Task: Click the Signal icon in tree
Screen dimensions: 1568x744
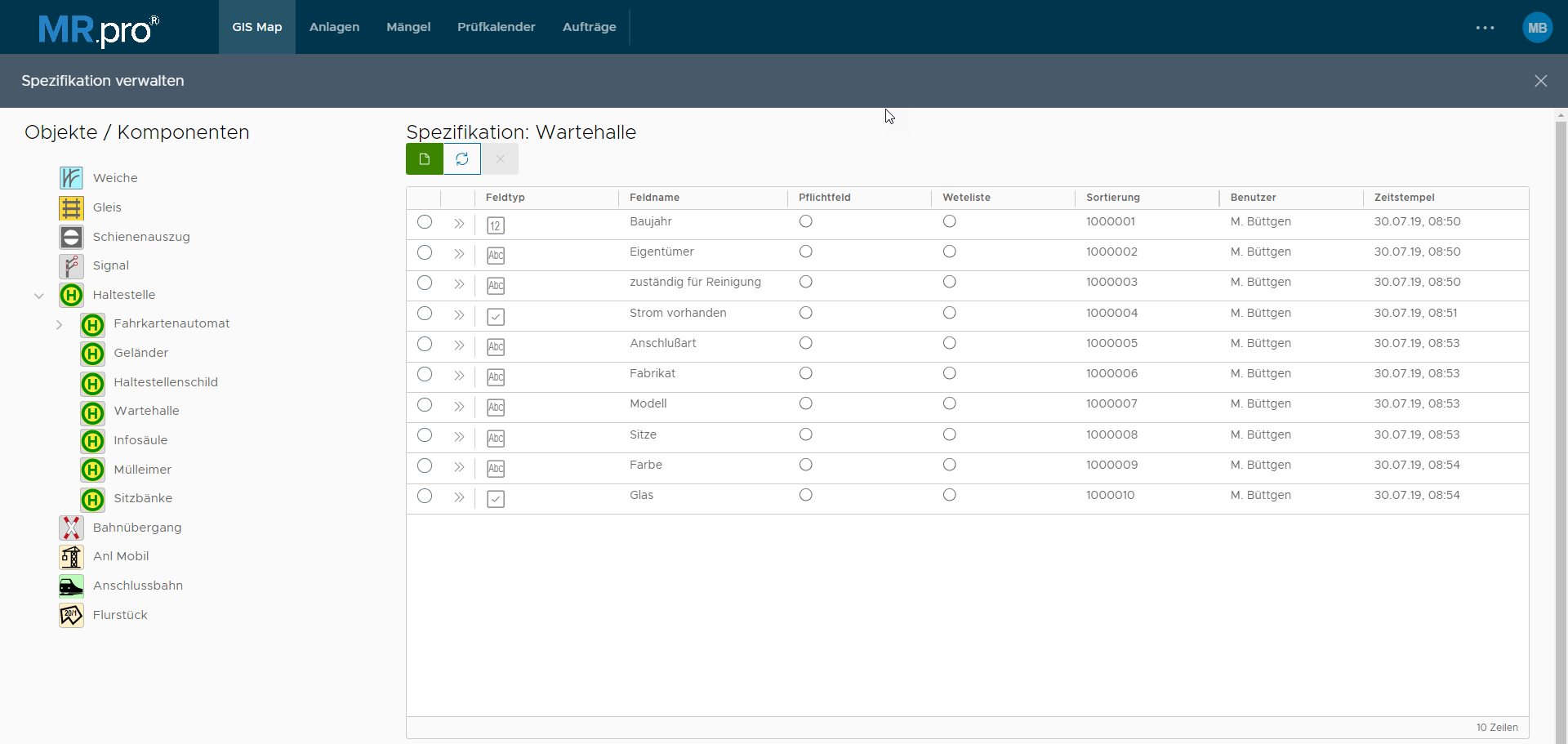Action: tap(71, 266)
